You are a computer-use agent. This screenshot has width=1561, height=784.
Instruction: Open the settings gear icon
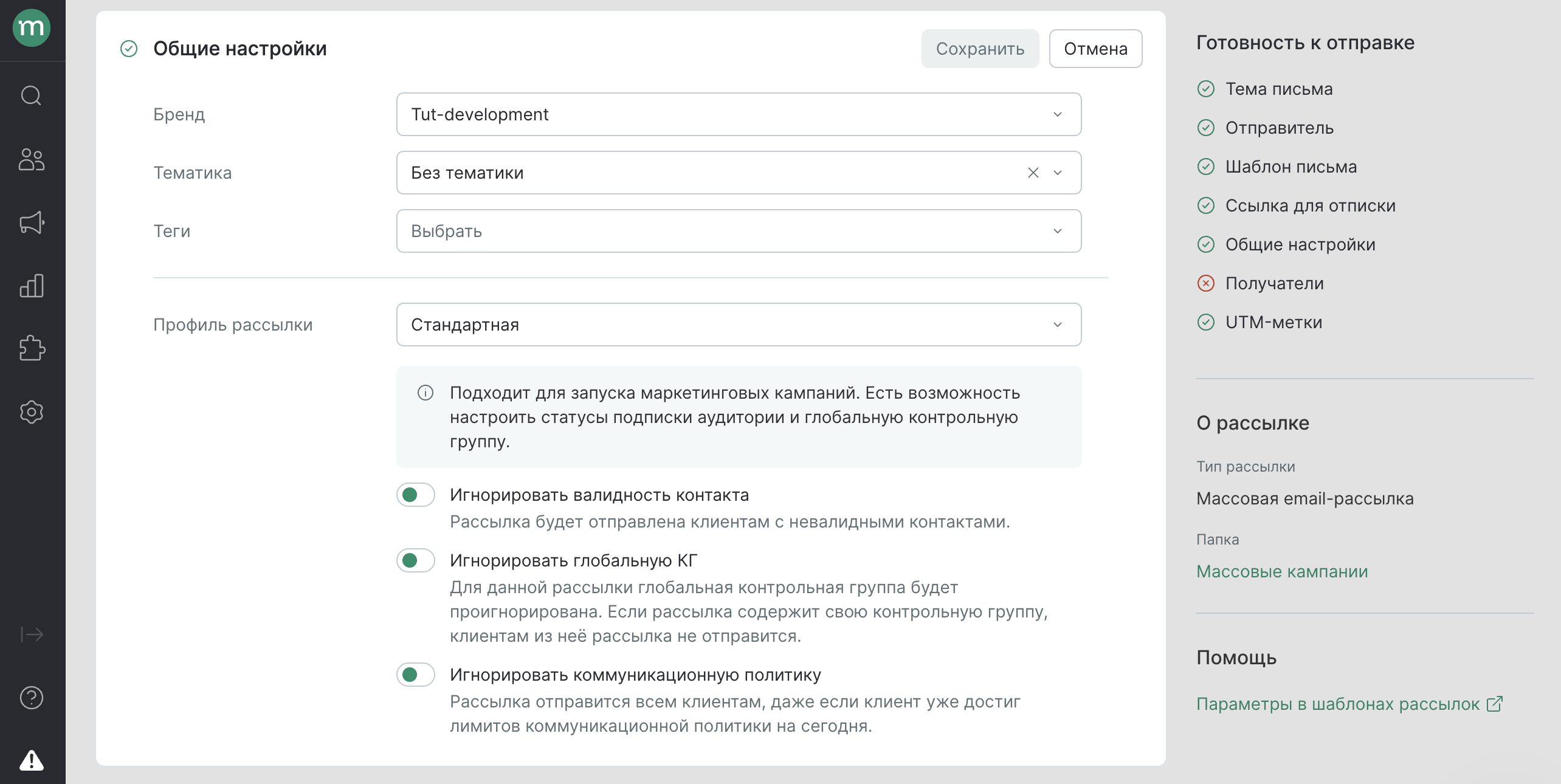32,412
